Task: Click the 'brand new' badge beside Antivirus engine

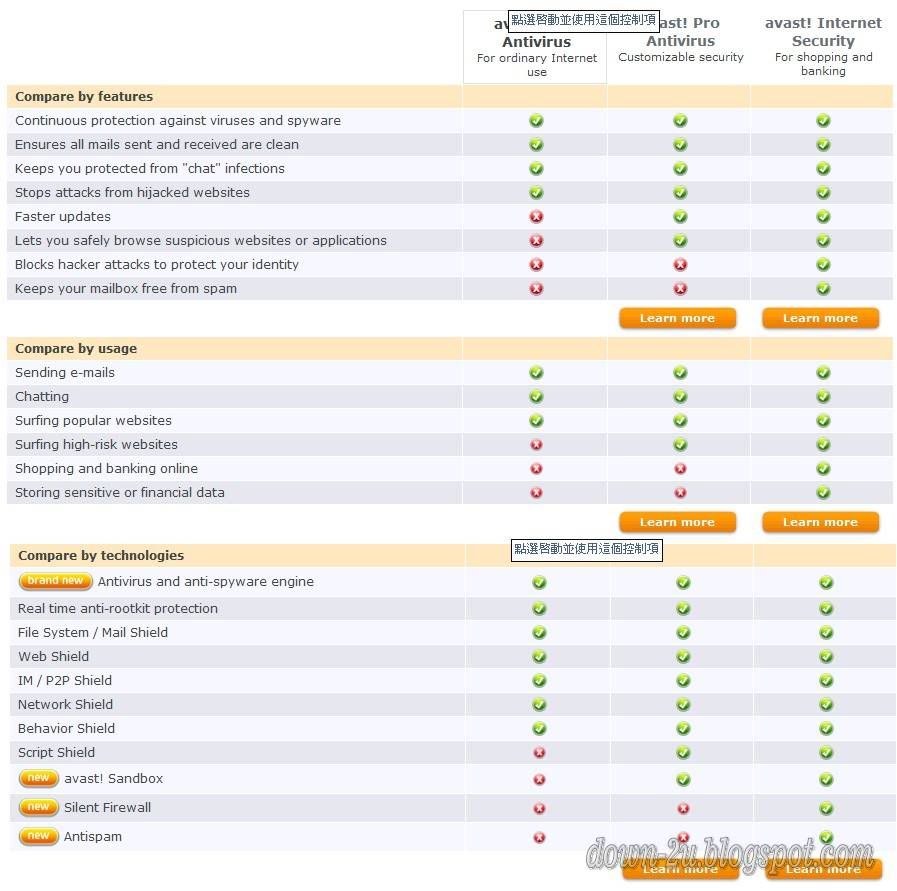Action: tap(55, 581)
